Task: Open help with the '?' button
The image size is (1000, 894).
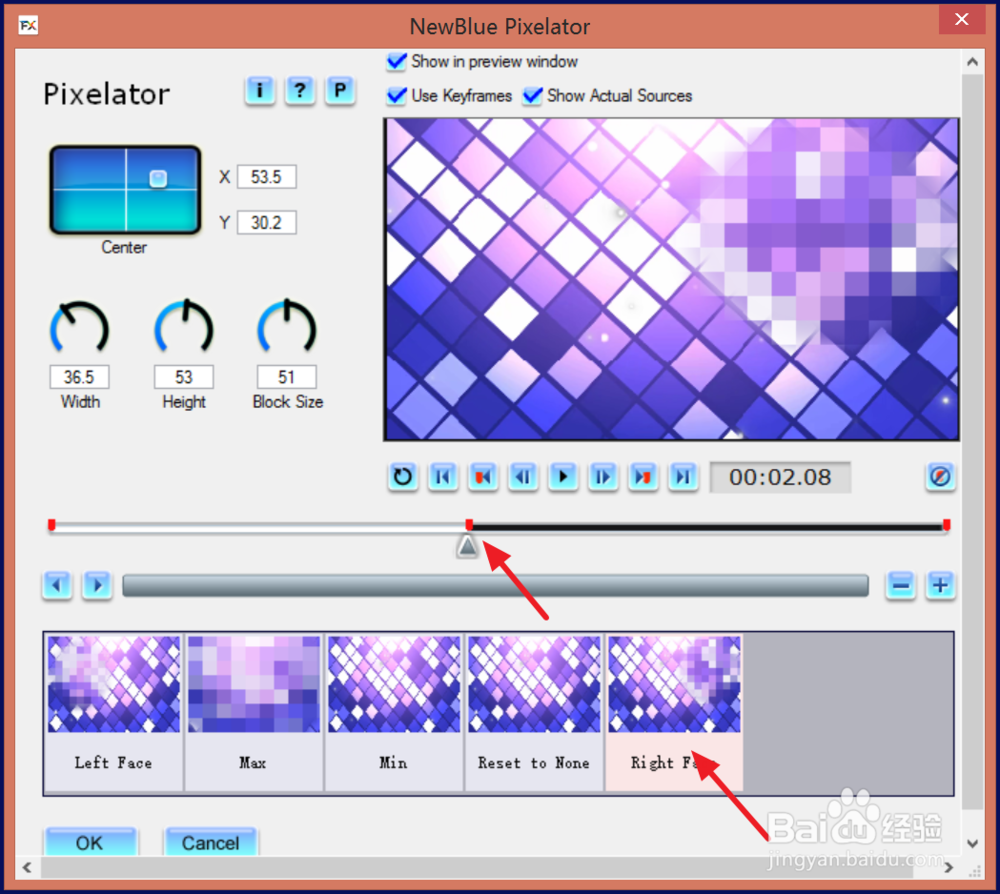Action: (x=300, y=91)
